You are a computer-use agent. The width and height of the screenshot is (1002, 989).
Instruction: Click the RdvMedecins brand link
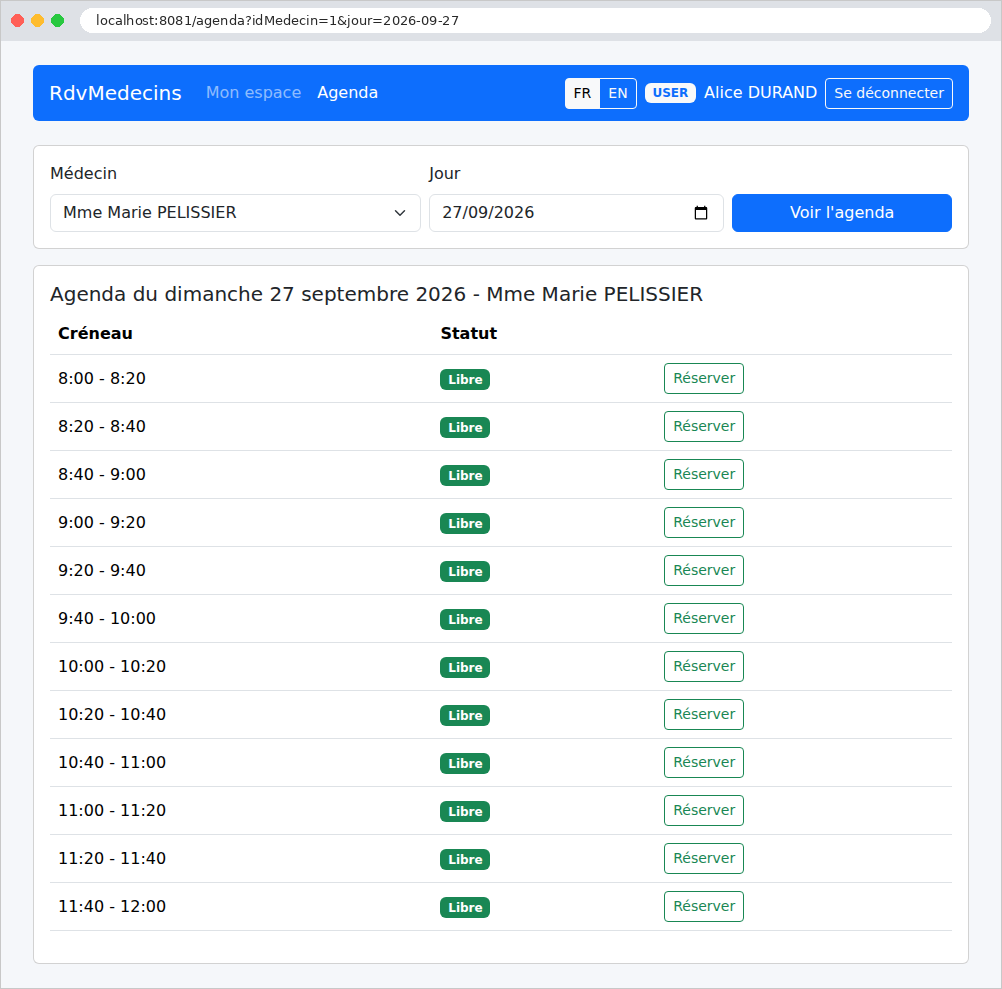[x=116, y=93]
